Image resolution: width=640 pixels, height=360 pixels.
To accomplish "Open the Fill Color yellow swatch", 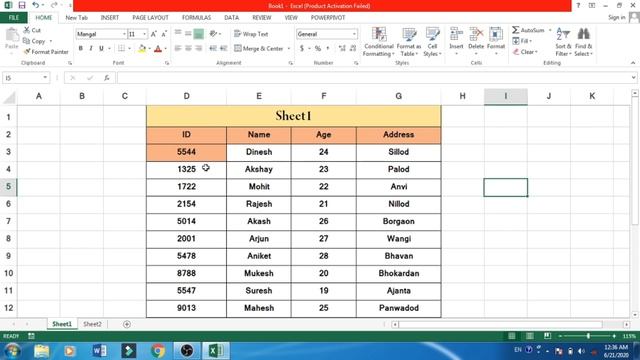I will tap(142, 49).
